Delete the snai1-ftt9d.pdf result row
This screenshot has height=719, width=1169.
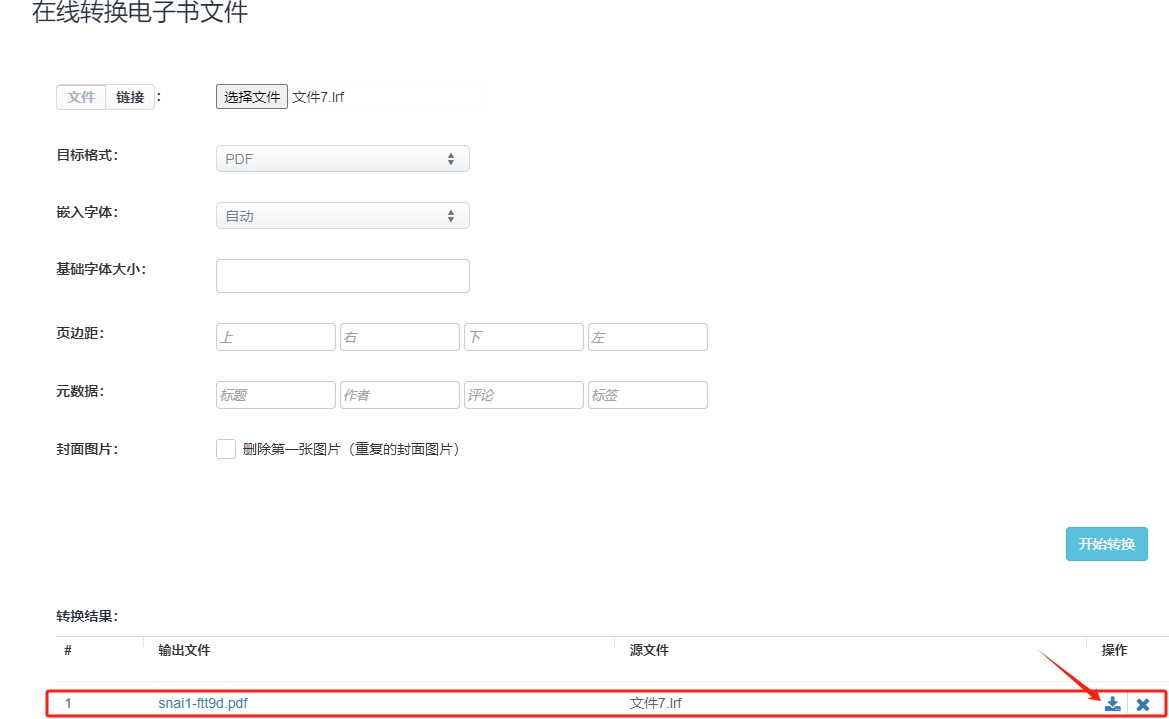[1143, 703]
